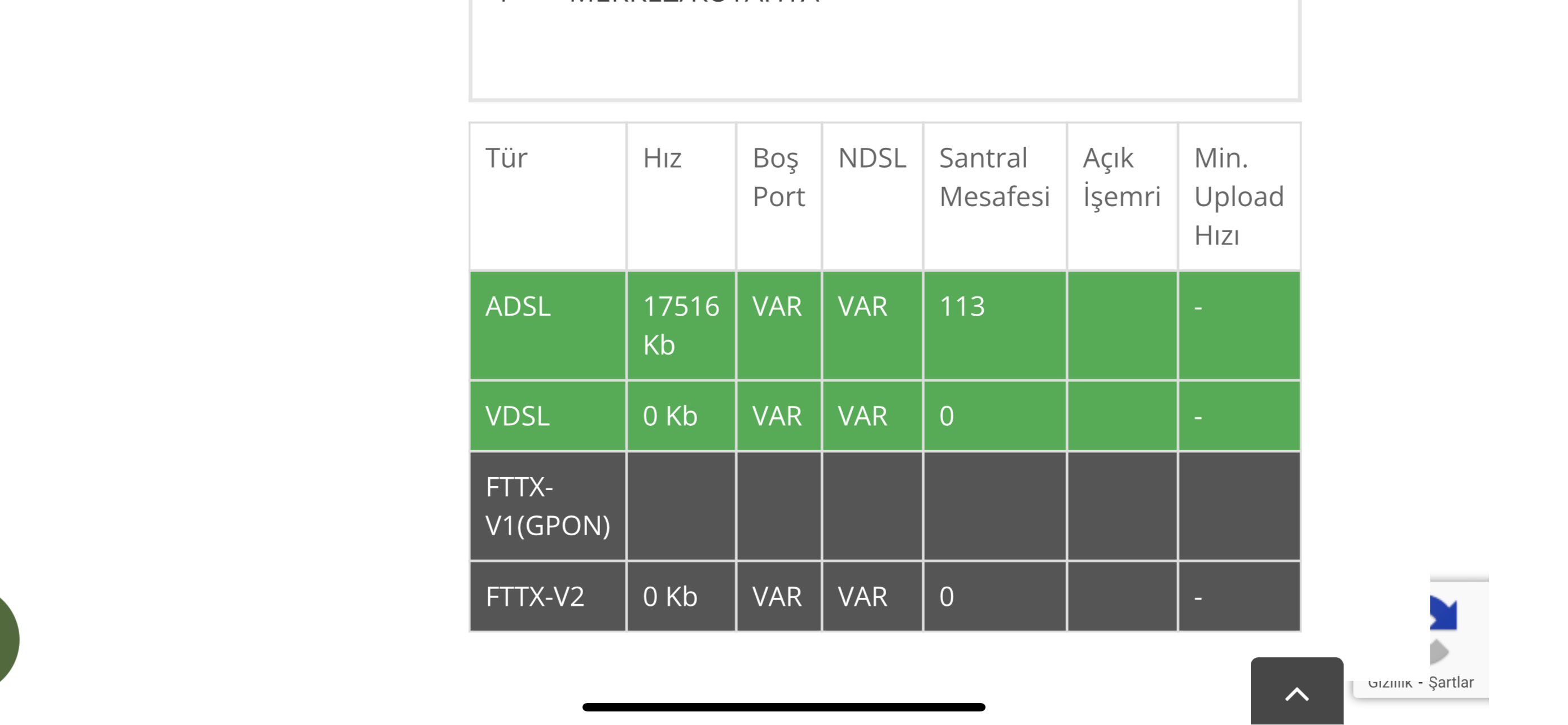Tap the green circle at left edge
Viewport: 1568px width, 725px height.
[7, 639]
